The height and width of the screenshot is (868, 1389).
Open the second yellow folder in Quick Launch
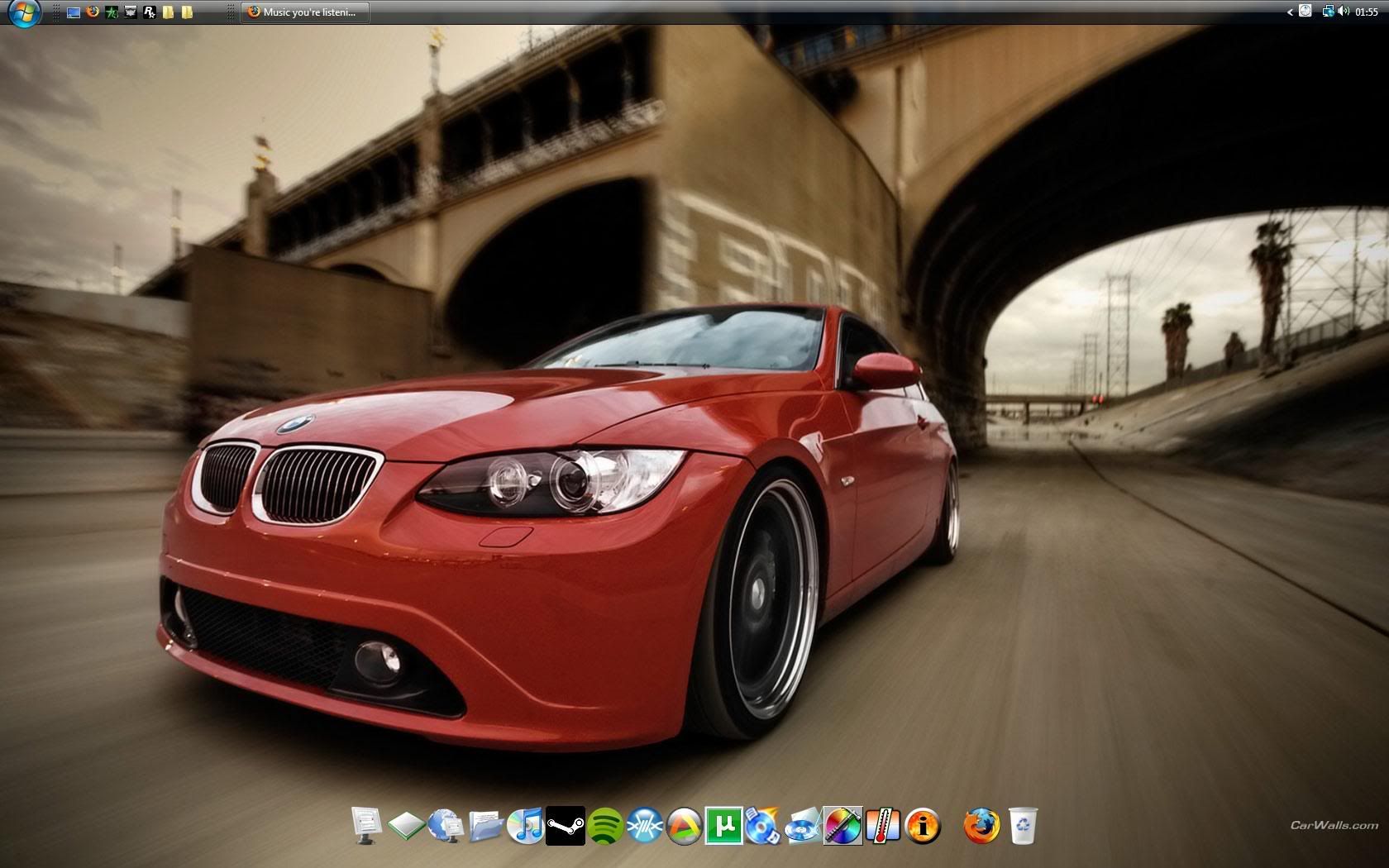point(187,12)
